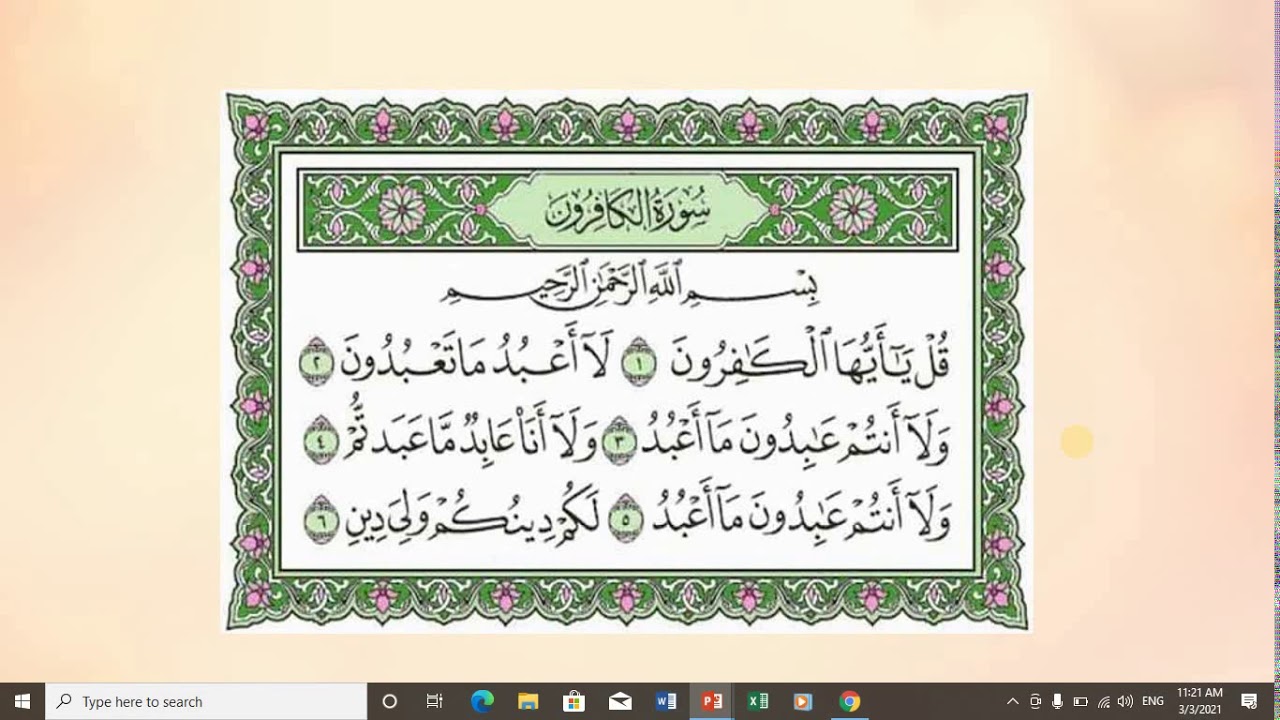Open the volume speaker tray icon
The height and width of the screenshot is (720, 1280).
[x=1125, y=701]
